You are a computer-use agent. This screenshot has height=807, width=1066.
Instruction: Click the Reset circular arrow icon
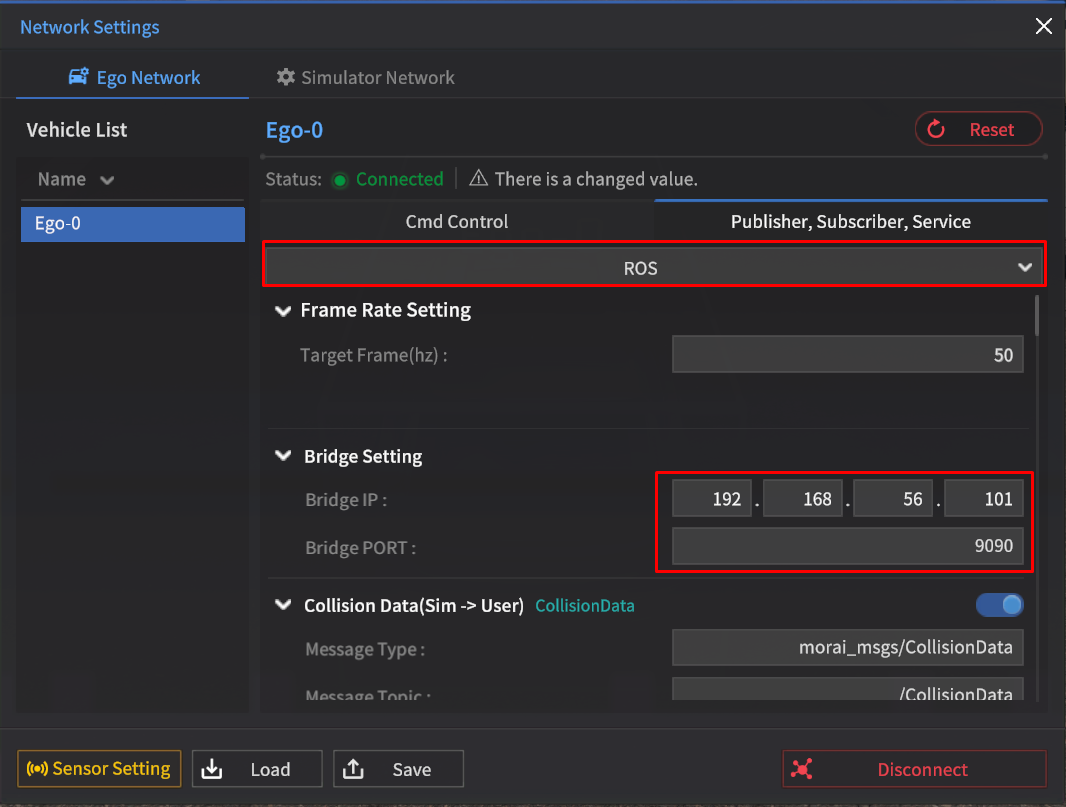(936, 129)
